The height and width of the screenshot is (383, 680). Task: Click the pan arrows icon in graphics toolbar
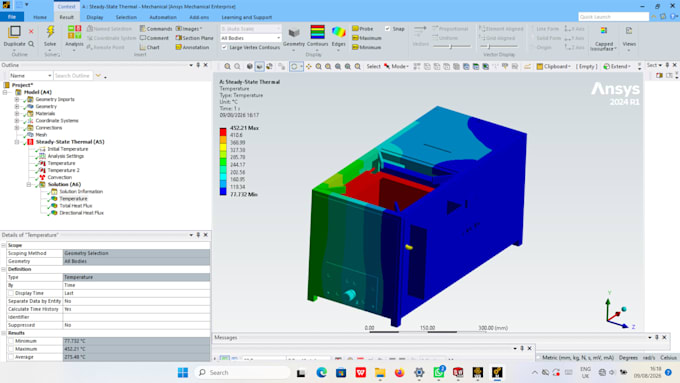[x=308, y=66]
